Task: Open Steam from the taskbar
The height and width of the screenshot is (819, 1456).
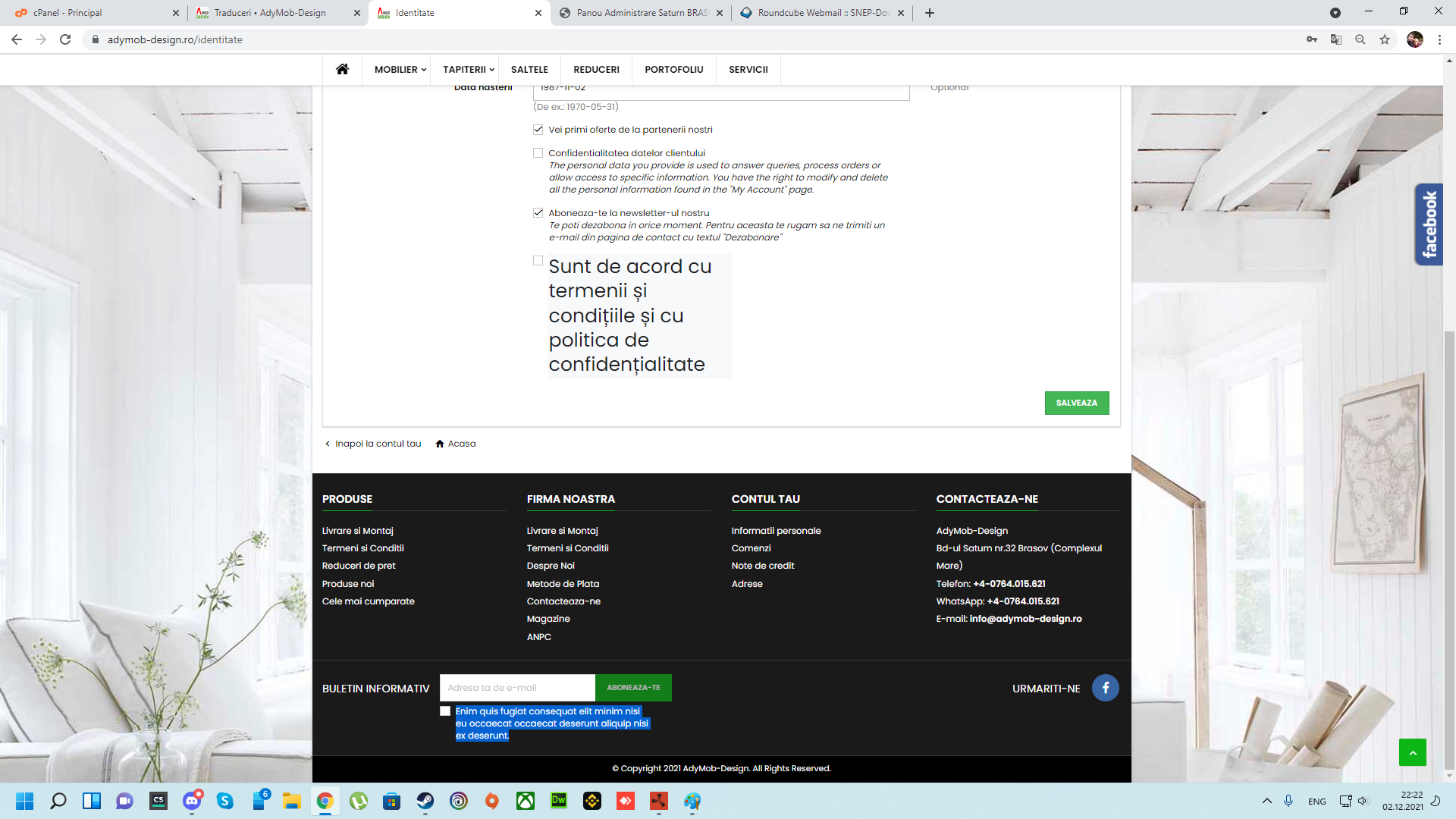Action: pos(425,801)
